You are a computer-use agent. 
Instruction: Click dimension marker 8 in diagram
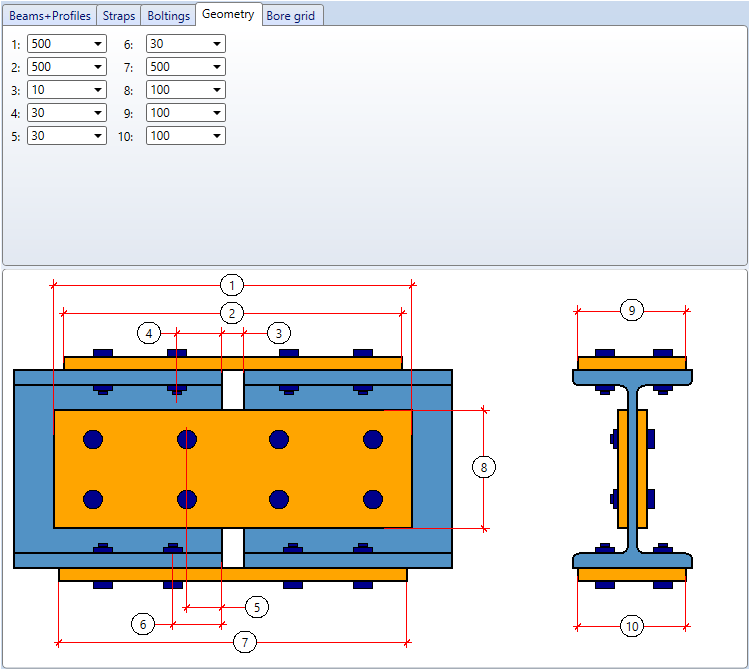(484, 467)
